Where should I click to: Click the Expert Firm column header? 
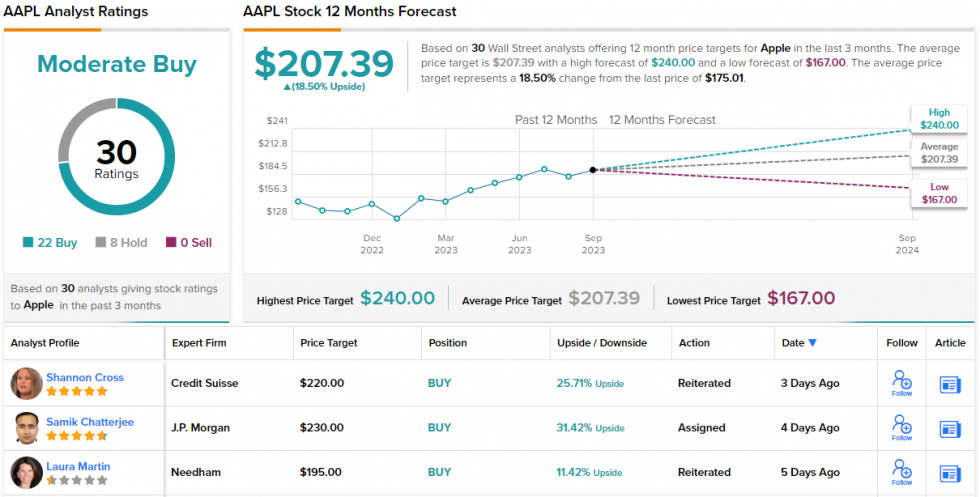click(199, 343)
